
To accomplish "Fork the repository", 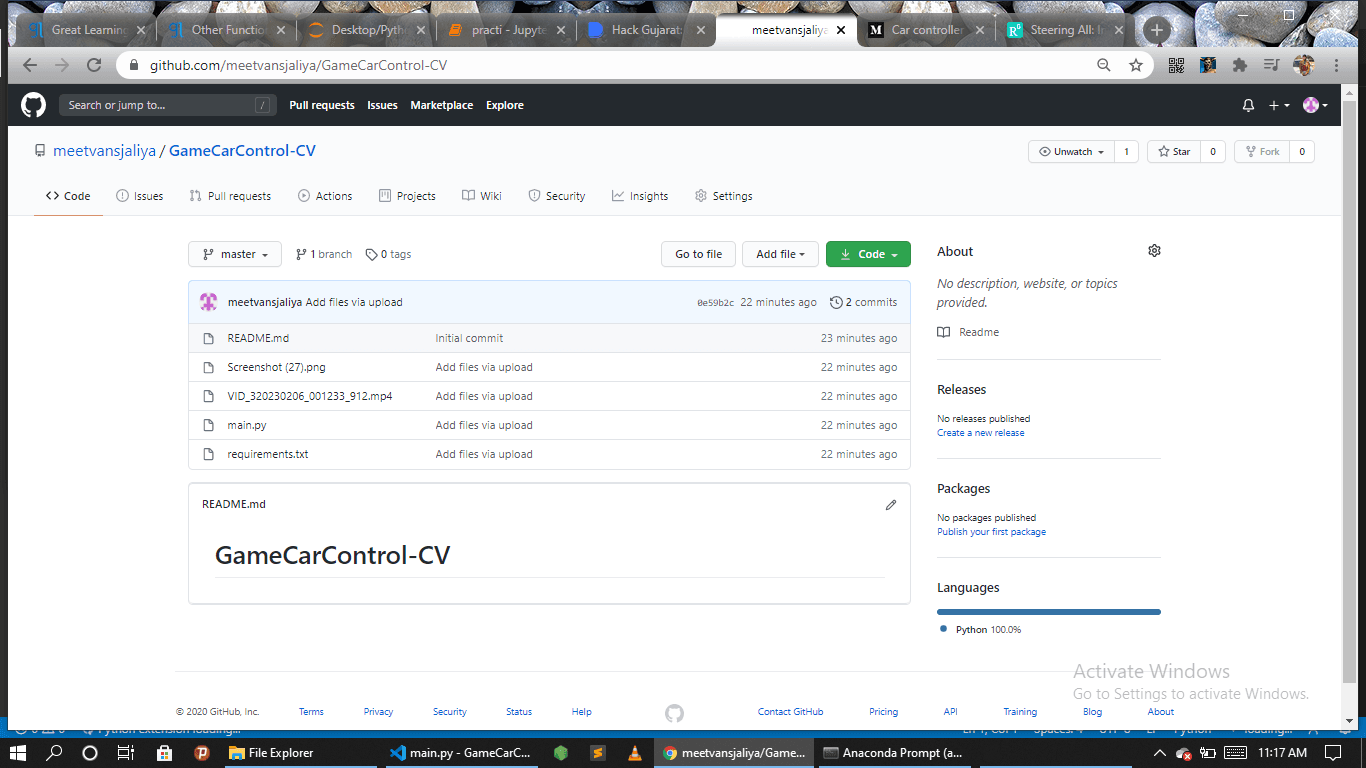I will click(1262, 152).
